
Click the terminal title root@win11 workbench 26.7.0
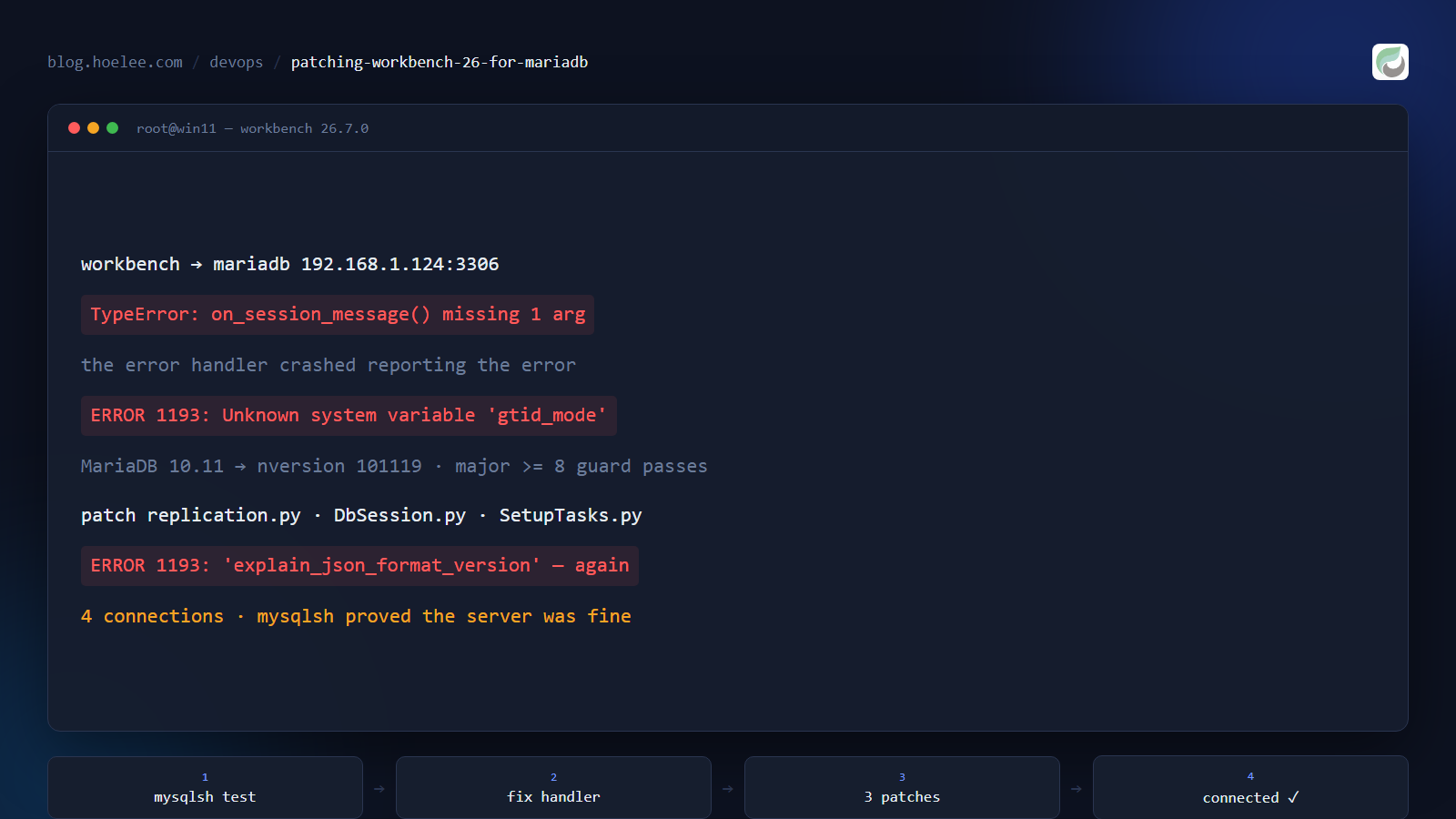(x=252, y=128)
